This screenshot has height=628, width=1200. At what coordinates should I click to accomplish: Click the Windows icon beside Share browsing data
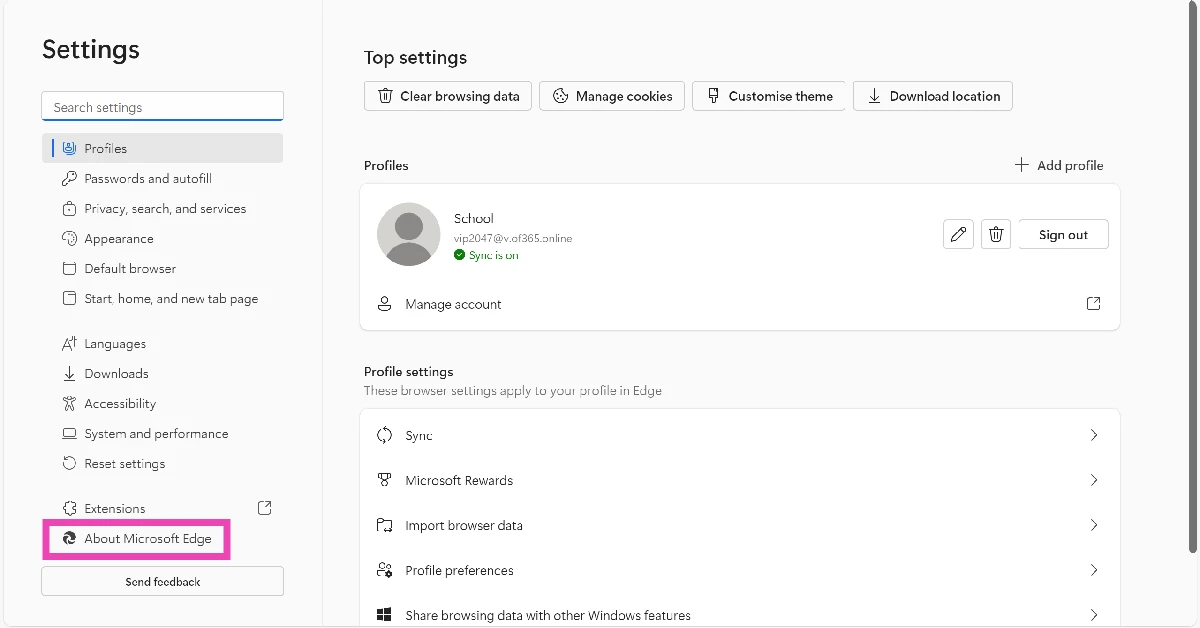(385, 615)
